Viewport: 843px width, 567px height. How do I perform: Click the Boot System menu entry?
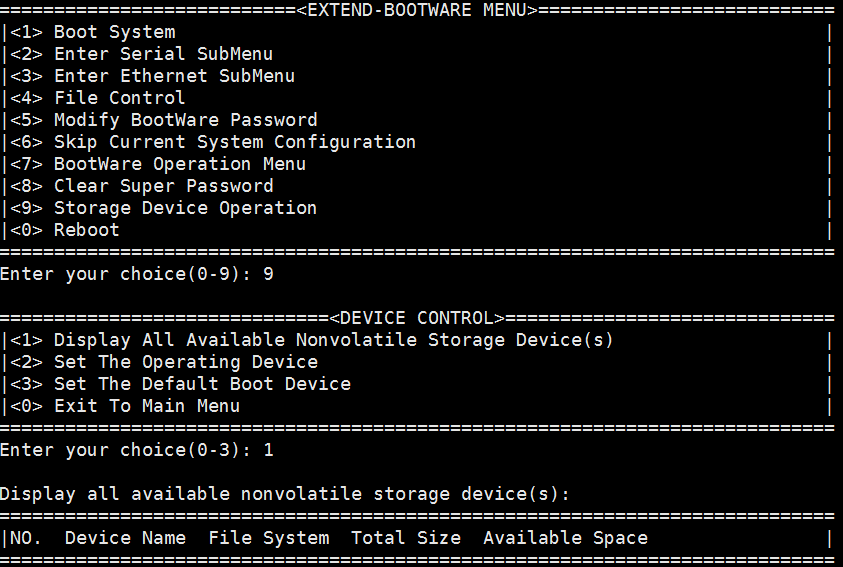[114, 32]
